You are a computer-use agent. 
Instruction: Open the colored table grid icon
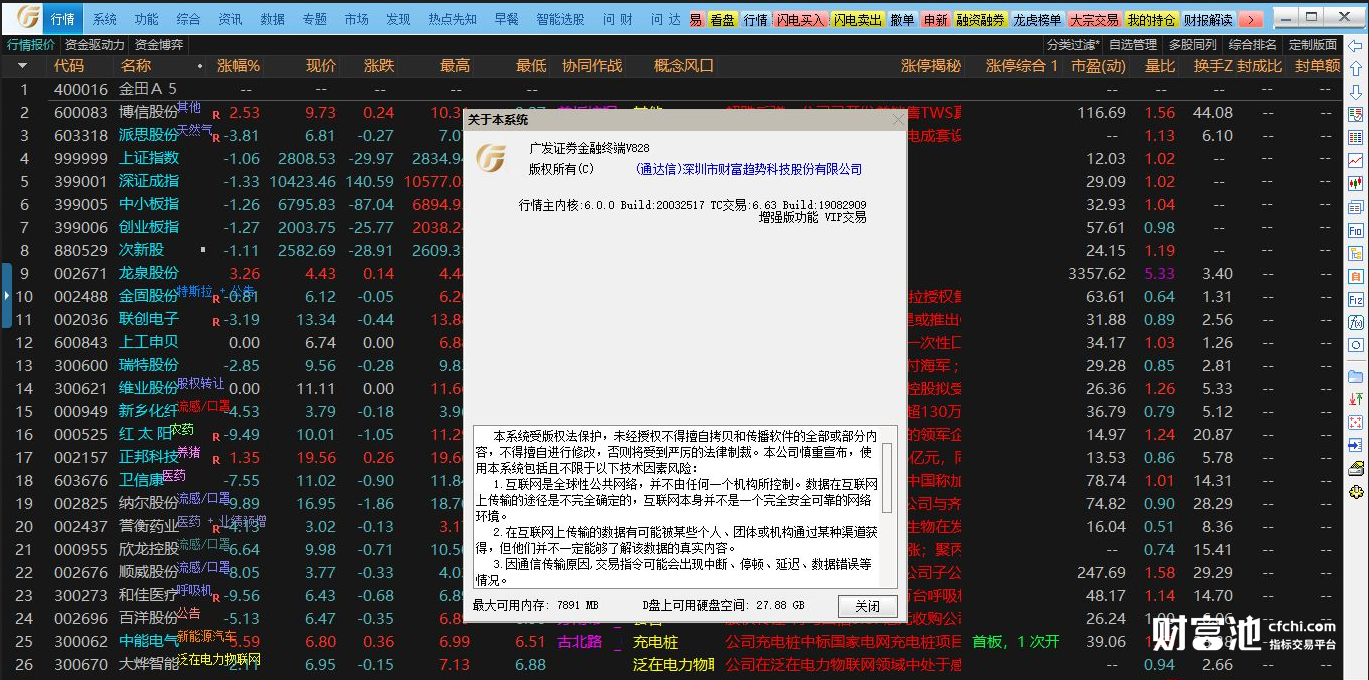[x=1356, y=137]
